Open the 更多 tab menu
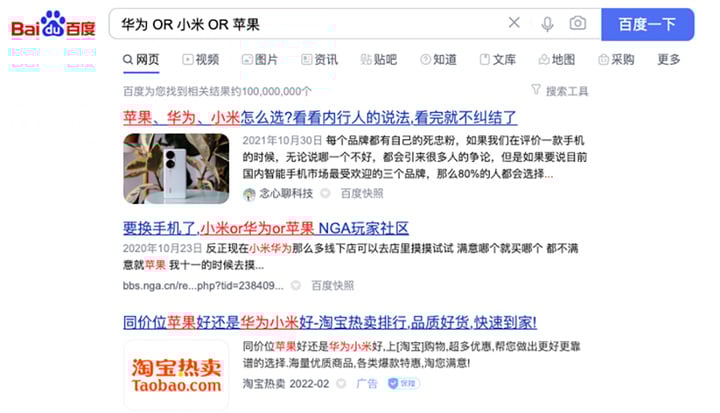Viewport: 720px width, 413px height. pos(669,59)
